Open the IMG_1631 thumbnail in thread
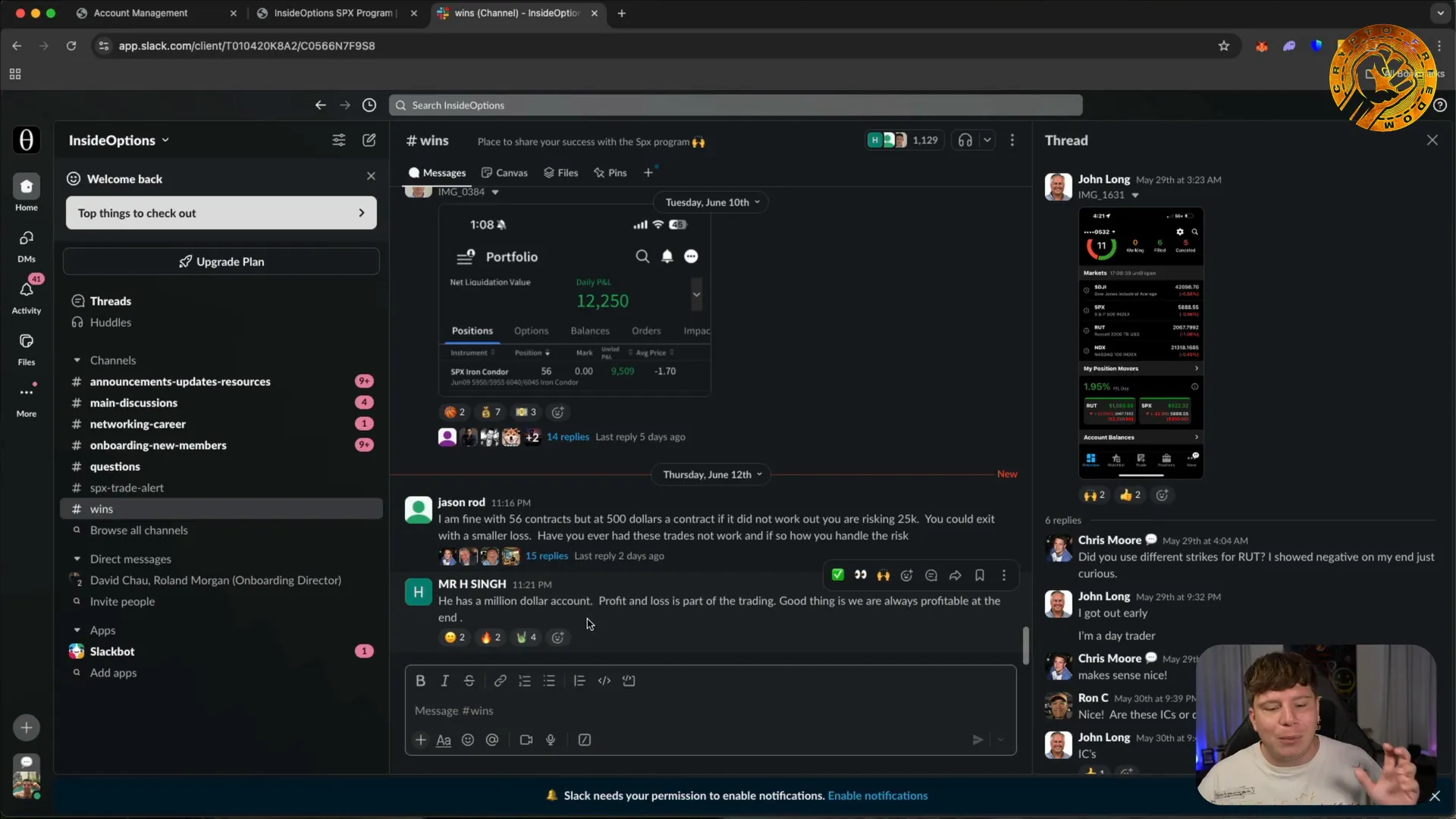The width and height of the screenshot is (1456, 819). tap(1141, 343)
